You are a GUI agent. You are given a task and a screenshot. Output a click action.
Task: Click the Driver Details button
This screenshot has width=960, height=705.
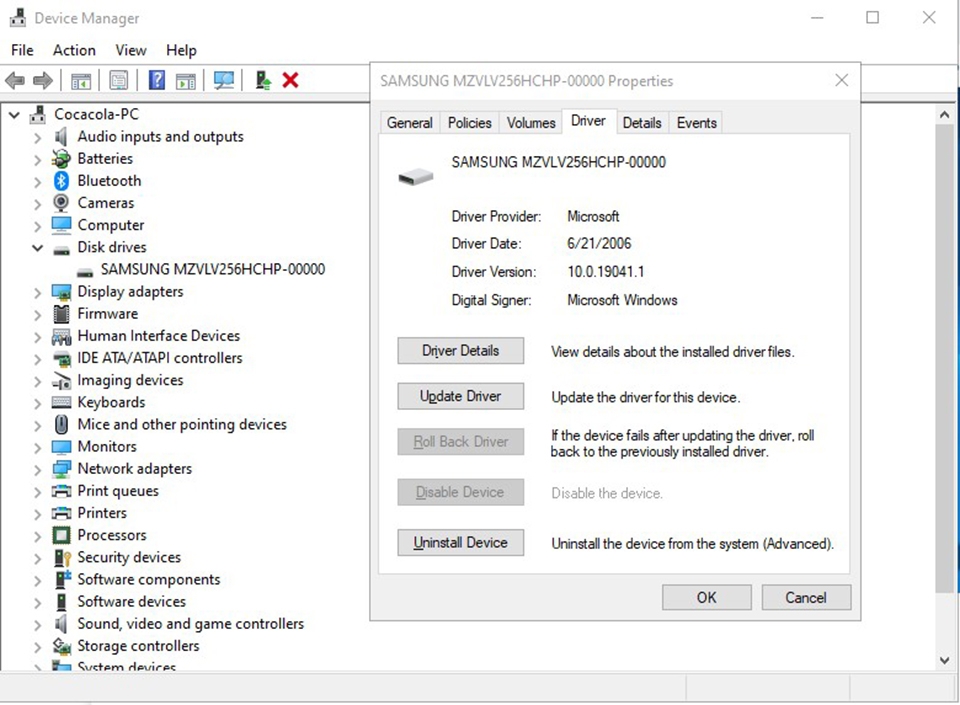[x=460, y=351]
